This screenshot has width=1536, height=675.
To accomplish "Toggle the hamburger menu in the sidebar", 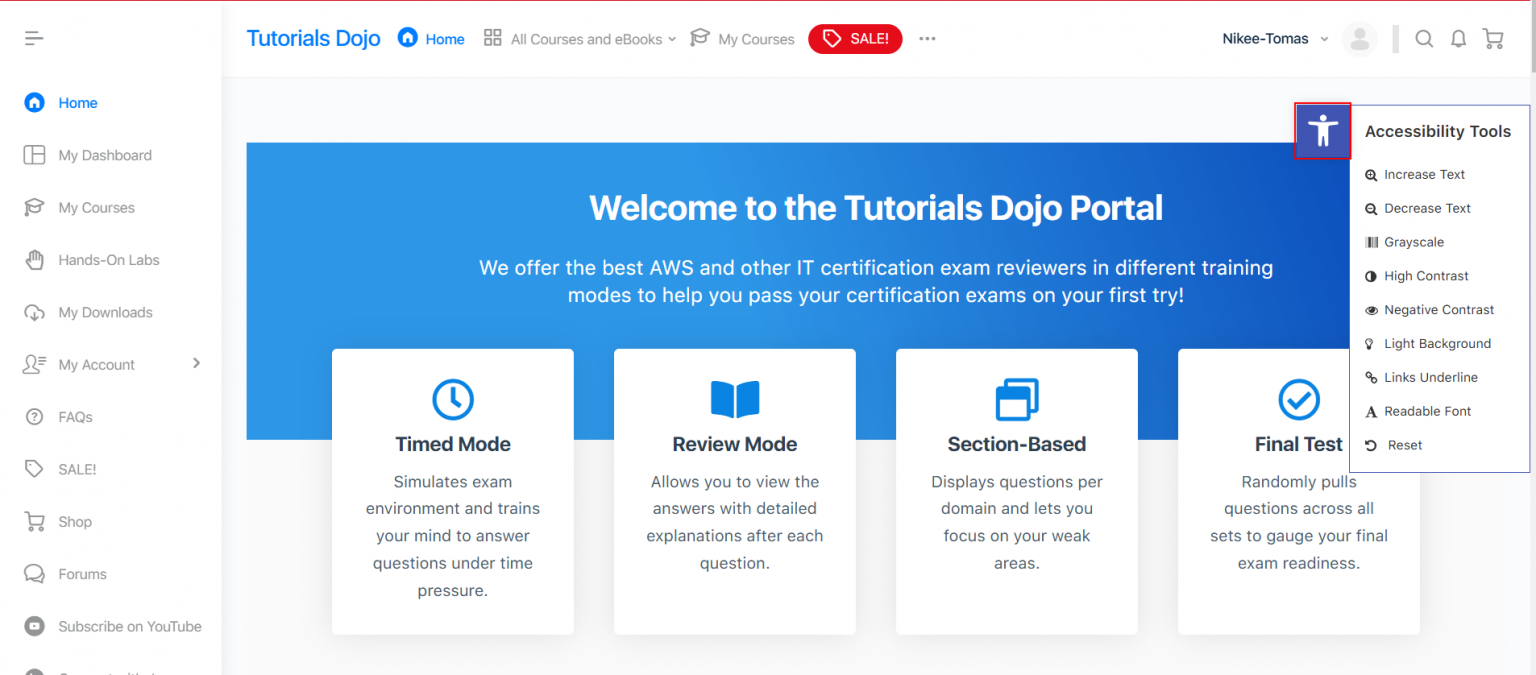I will pyautogui.click(x=33, y=37).
